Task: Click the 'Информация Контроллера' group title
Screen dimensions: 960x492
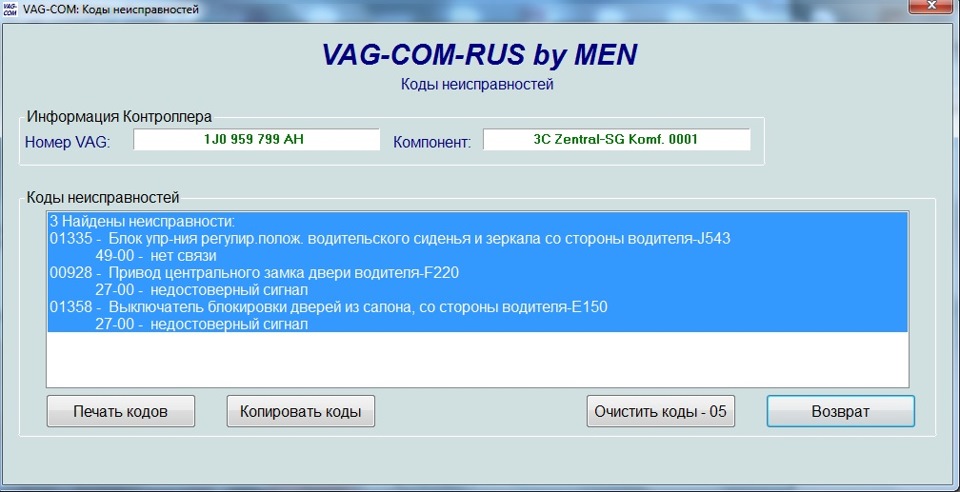Action: 120,116
